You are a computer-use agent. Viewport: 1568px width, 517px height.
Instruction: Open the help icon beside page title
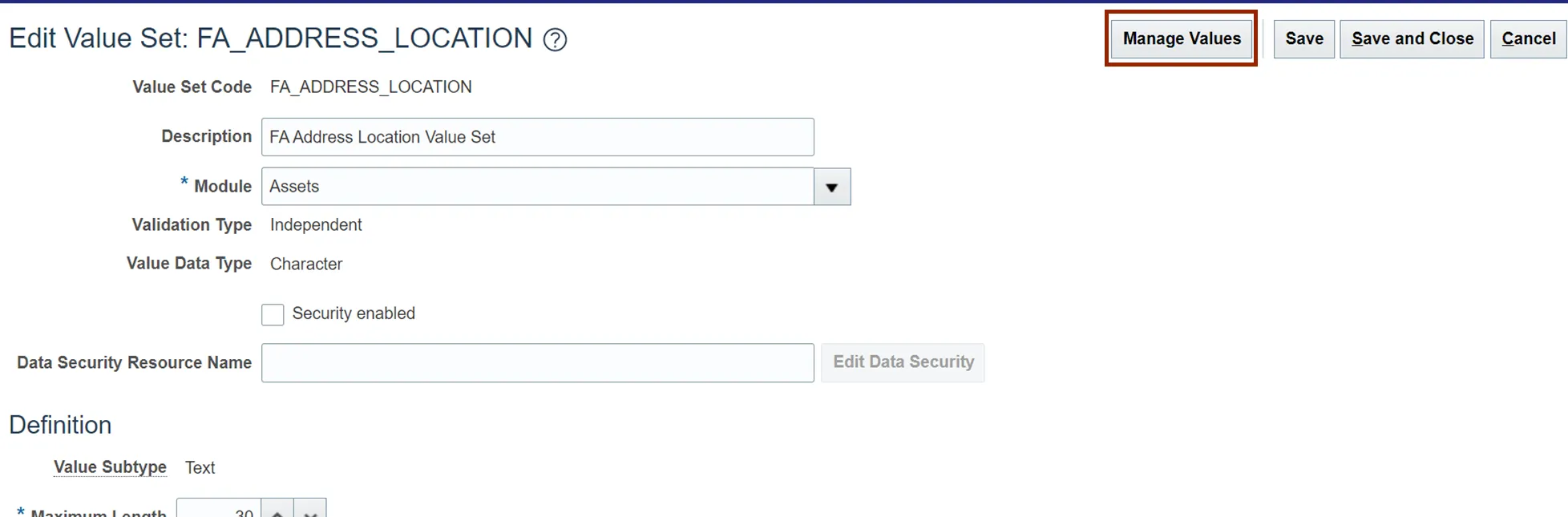555,39
